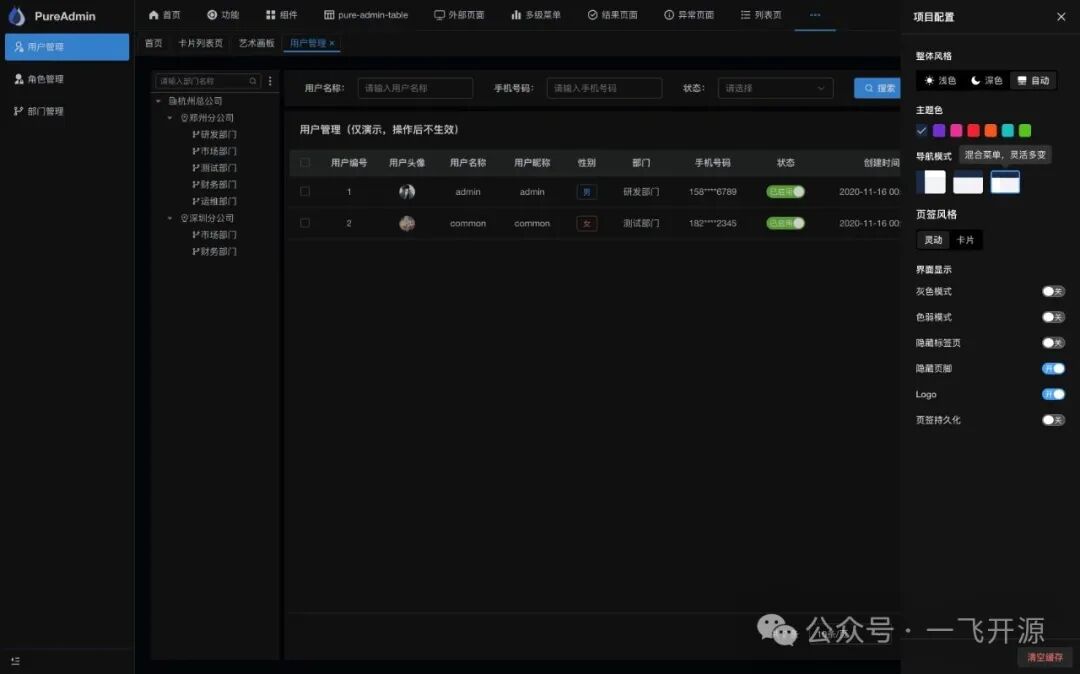The image size is (1080, 674).
Task: Click the admin user avatar
Action: [407, 192]
